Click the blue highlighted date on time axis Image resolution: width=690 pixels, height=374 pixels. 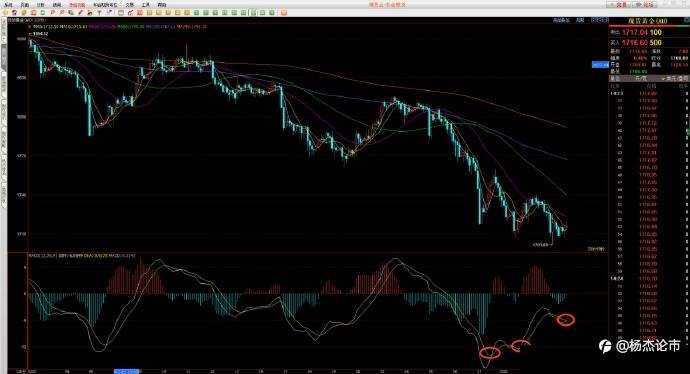point(126,371)
